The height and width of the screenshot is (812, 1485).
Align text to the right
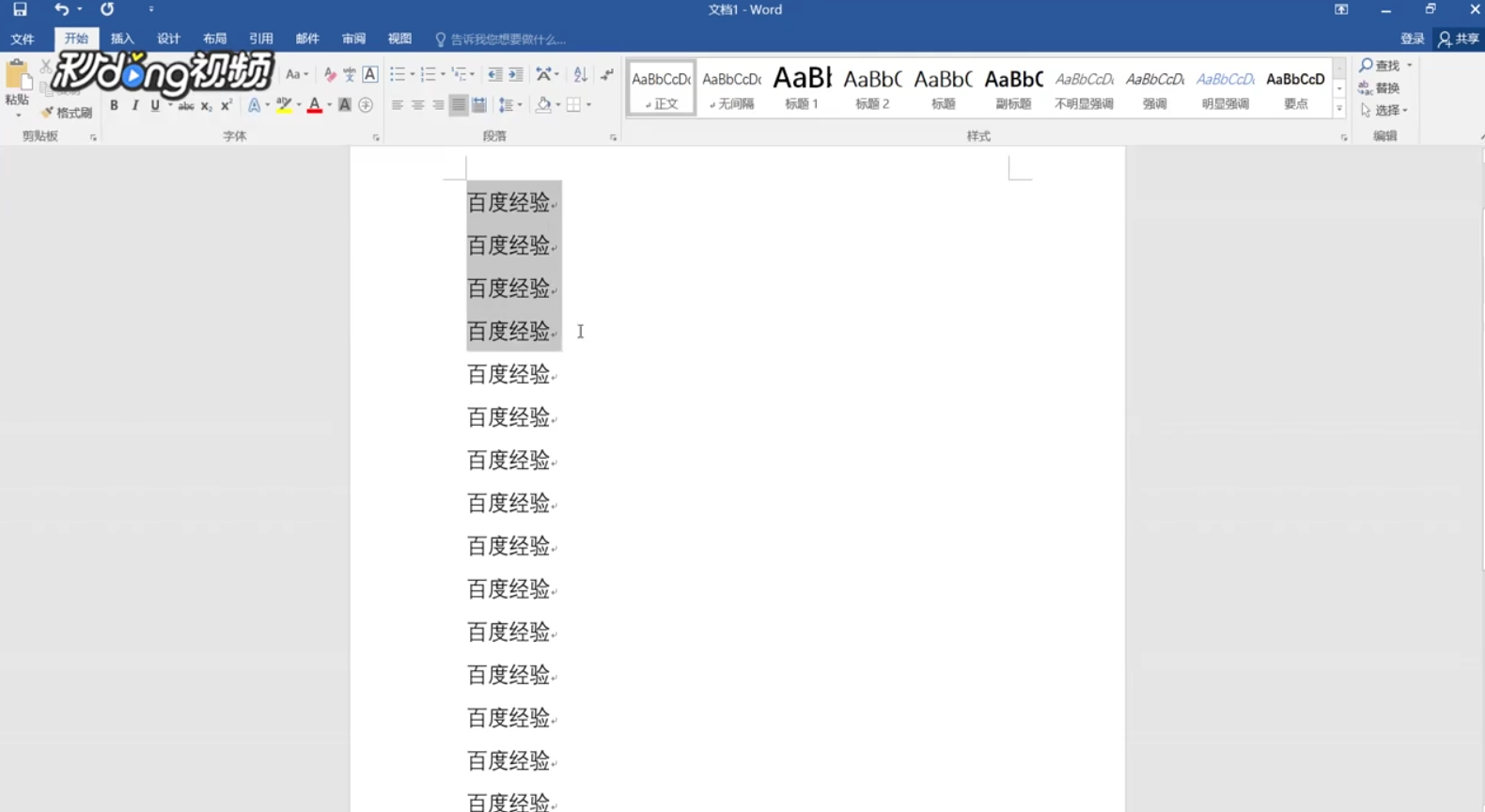[x=438, y=105]
